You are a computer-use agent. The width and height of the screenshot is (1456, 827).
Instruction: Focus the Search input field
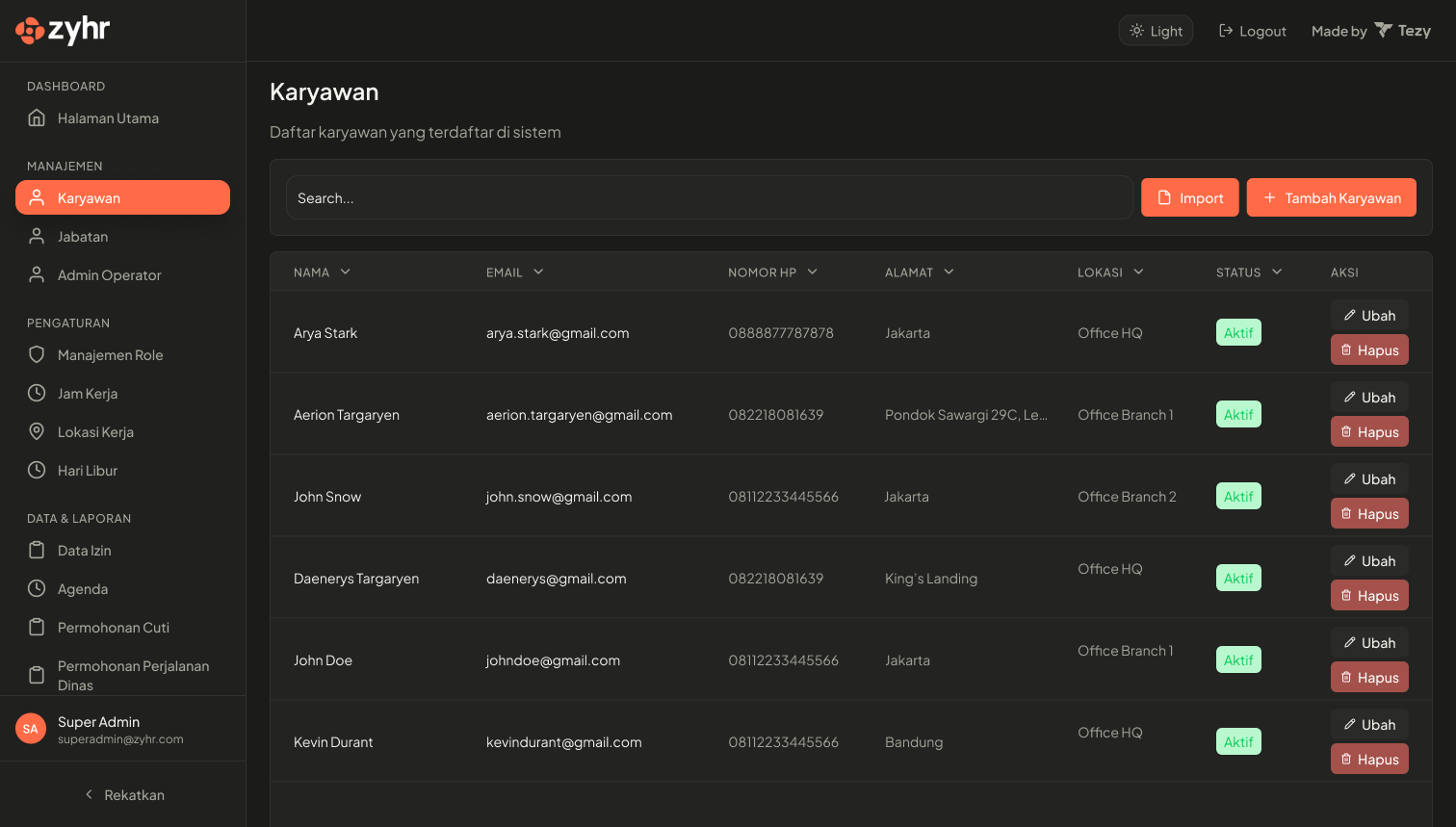tap(709, 197)
